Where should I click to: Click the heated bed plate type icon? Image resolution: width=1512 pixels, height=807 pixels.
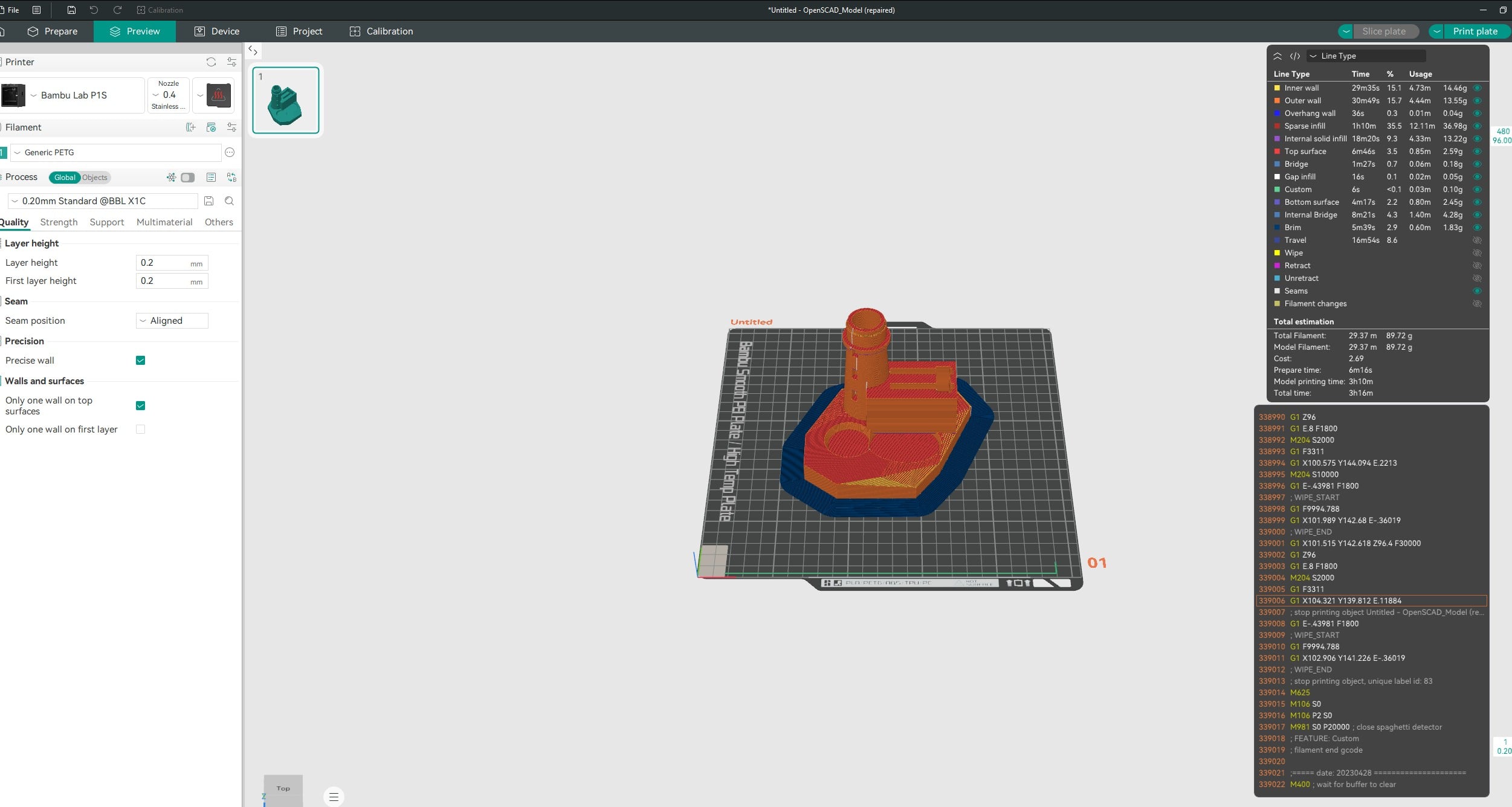[x=219, y=95]
